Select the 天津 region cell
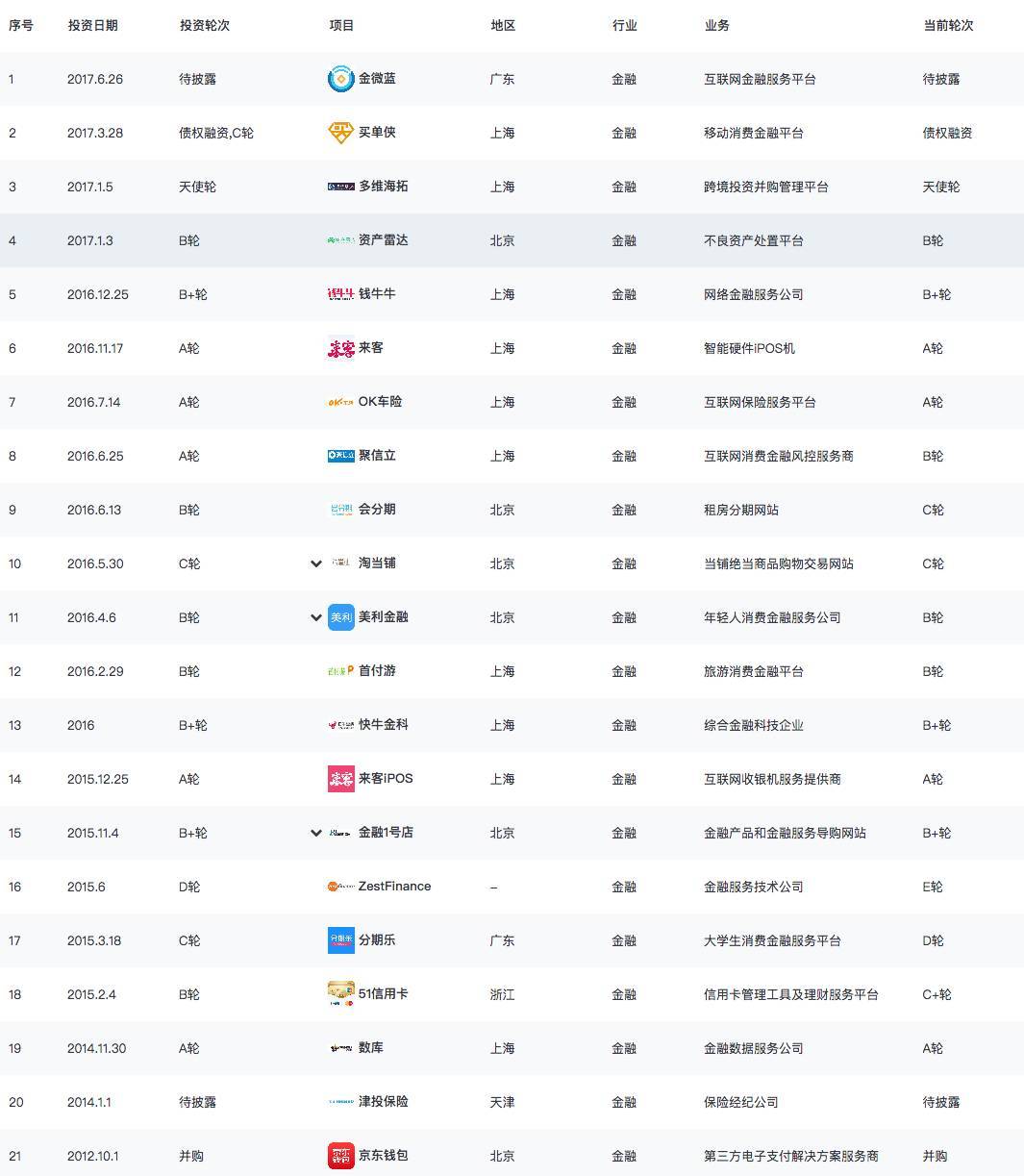 point(503,1102)
